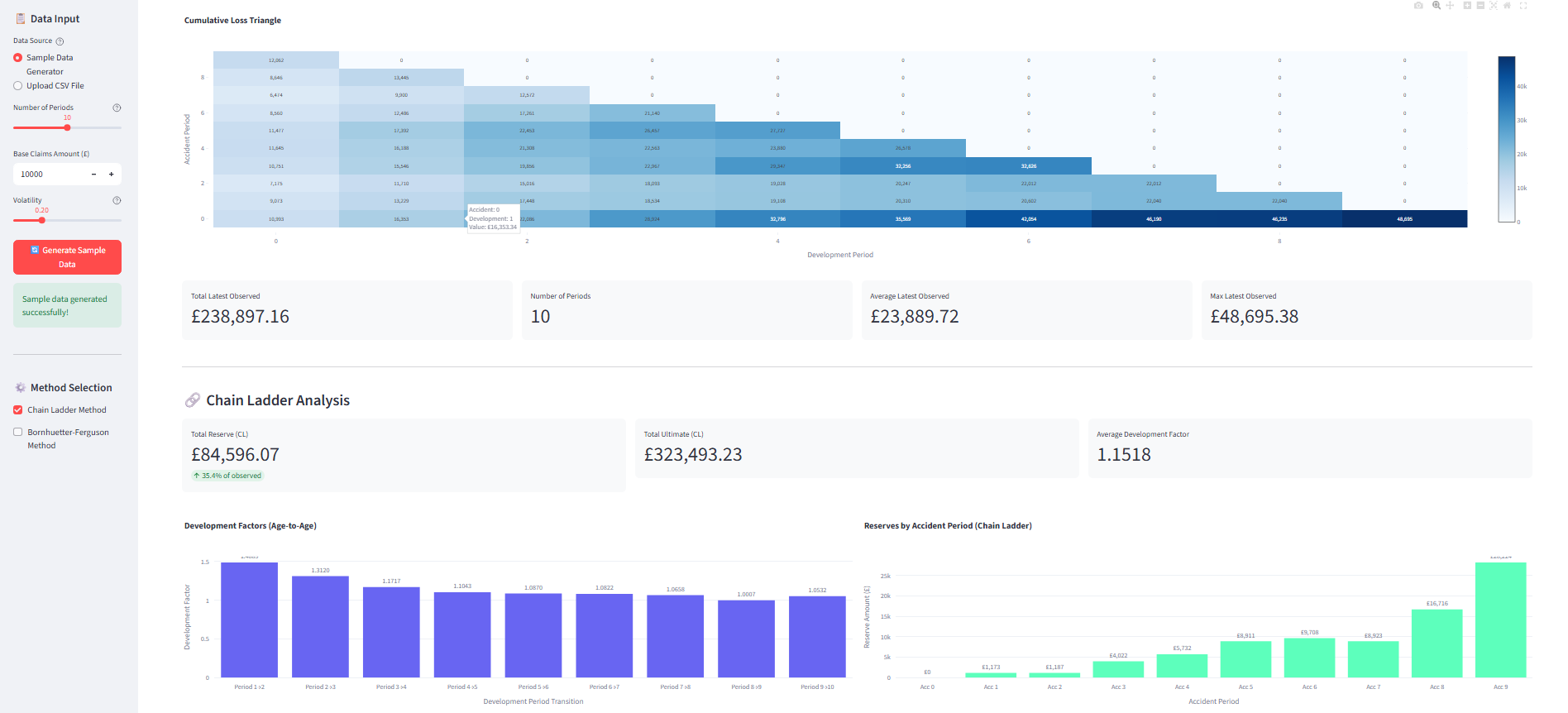Viewport: 1568px width, 713px height.
Task: Show help tooltip for Data Source
Action: 60,41
